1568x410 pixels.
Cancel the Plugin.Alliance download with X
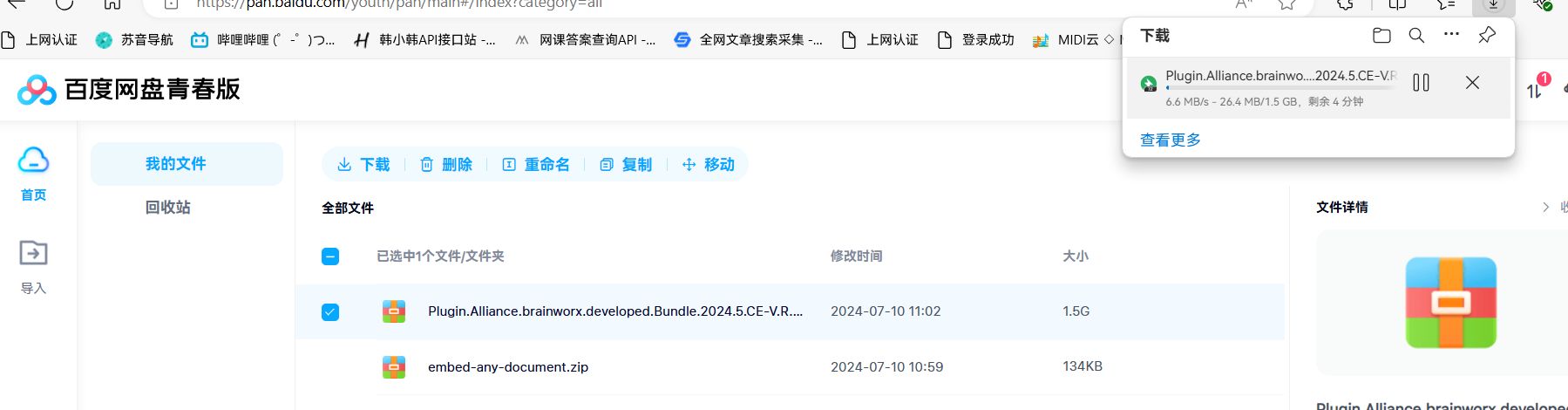[x=1472, y=83]
